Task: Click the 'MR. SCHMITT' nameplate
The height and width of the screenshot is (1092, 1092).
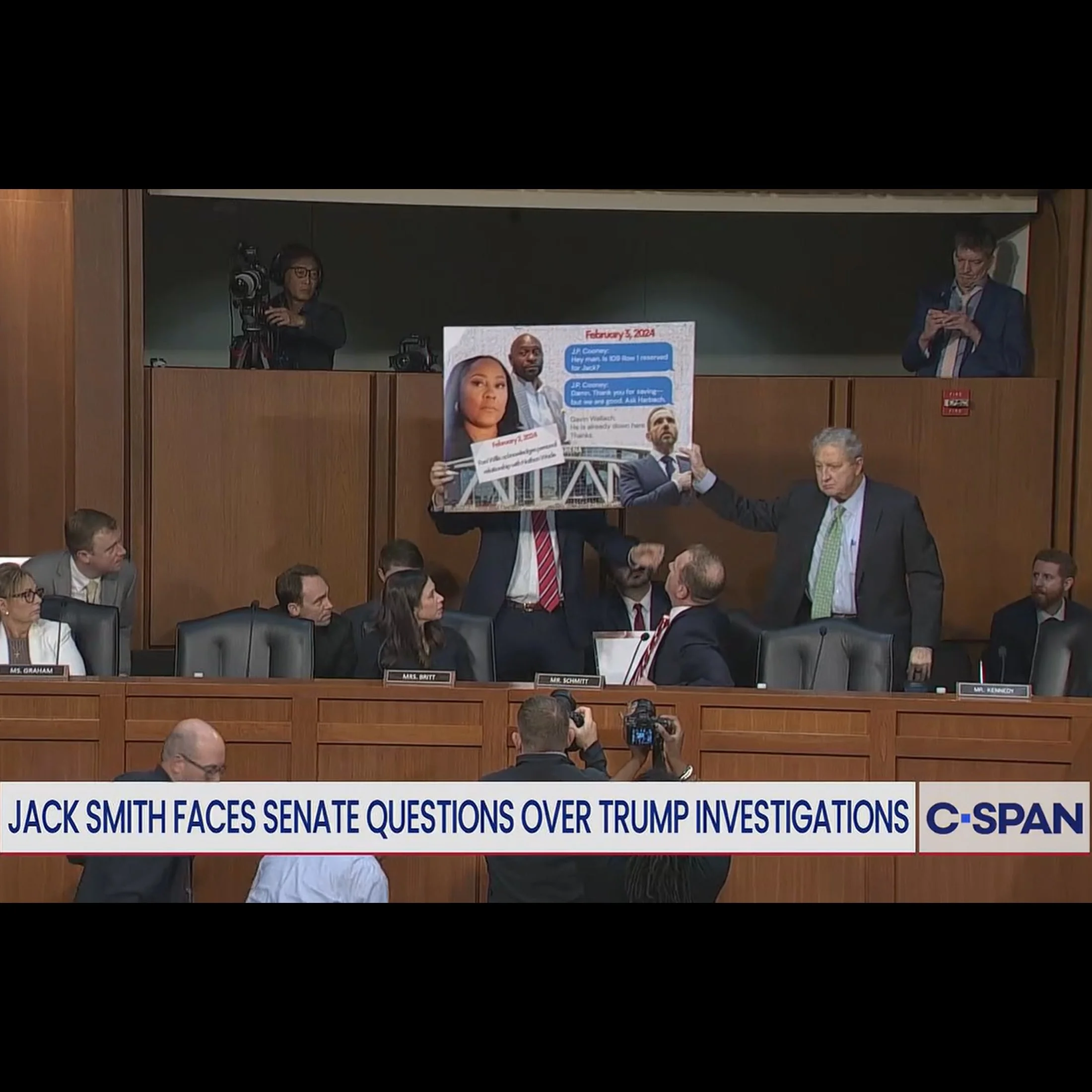Action: 569,681
